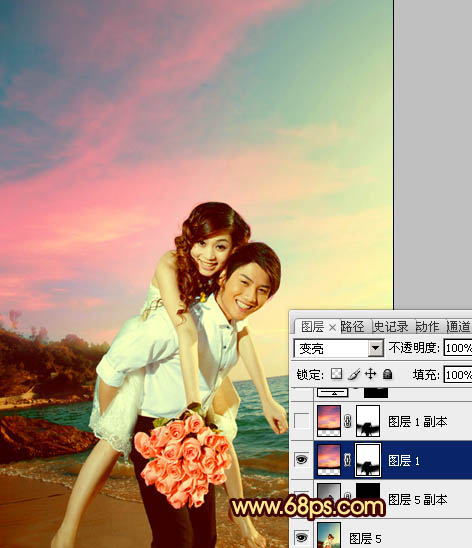The image size is (472, 548).
Task: Select layer name 图层 1 副本
Action: [417, 422]
